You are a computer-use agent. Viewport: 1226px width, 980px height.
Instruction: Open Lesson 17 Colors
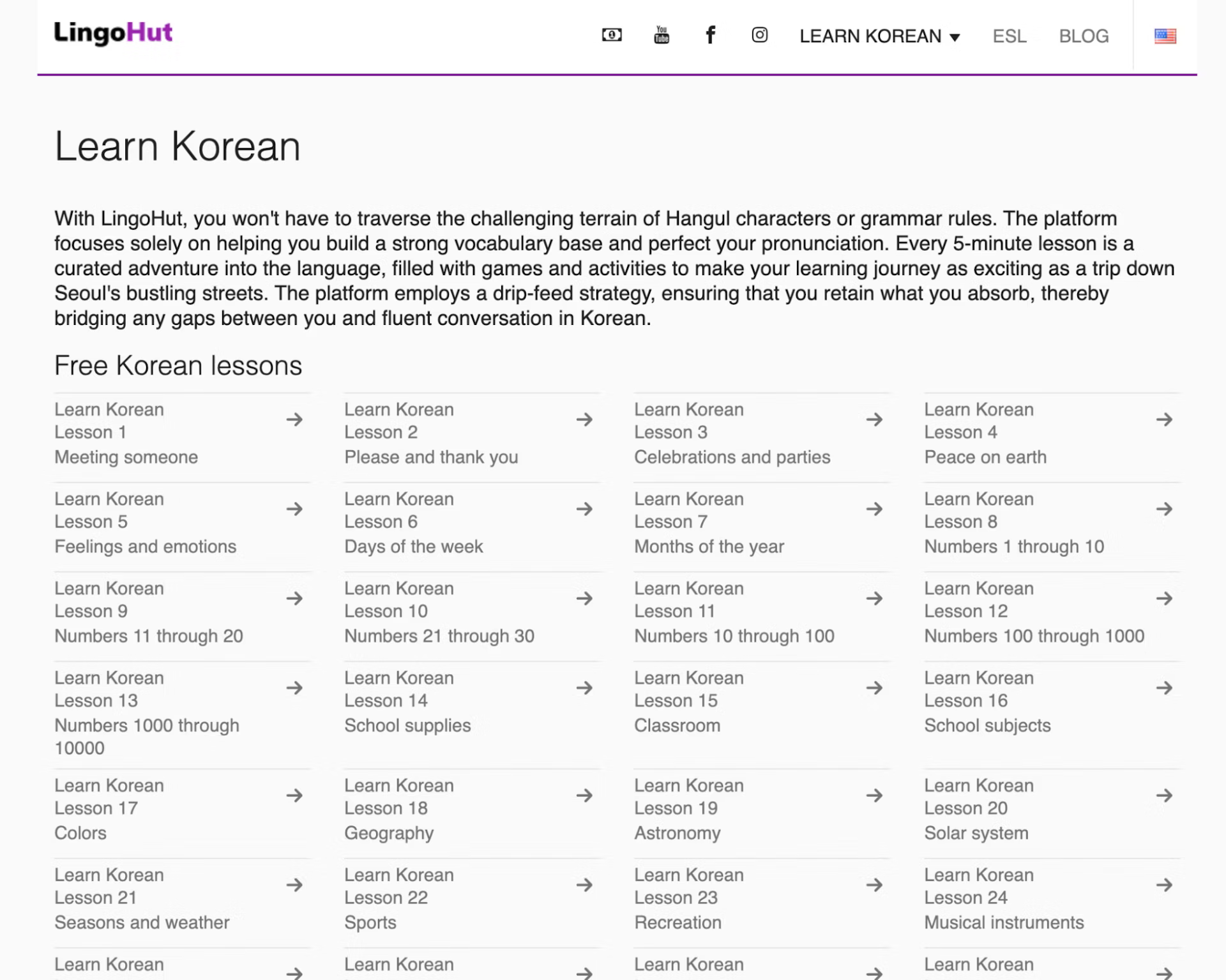[x=109, y=808]
